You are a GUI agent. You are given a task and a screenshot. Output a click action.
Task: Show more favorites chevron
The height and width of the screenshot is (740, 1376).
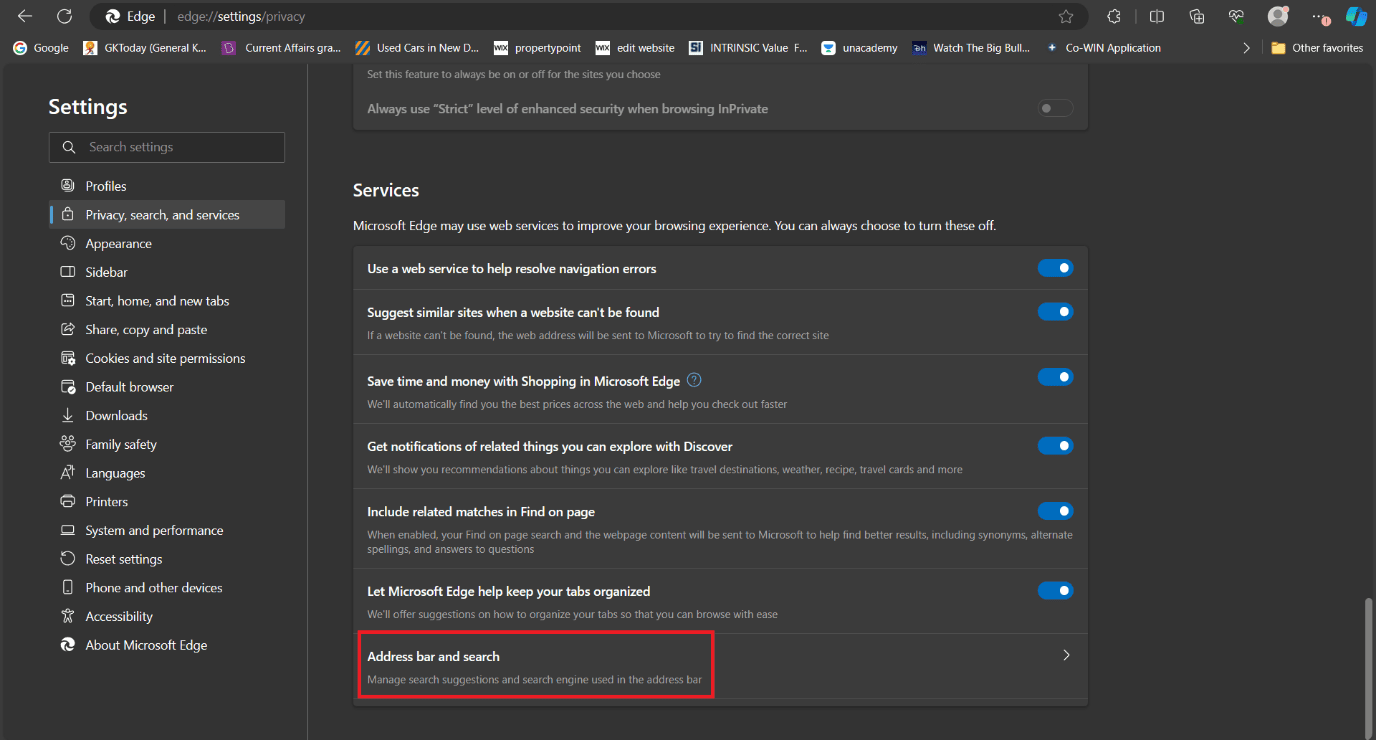(1246, 47)
